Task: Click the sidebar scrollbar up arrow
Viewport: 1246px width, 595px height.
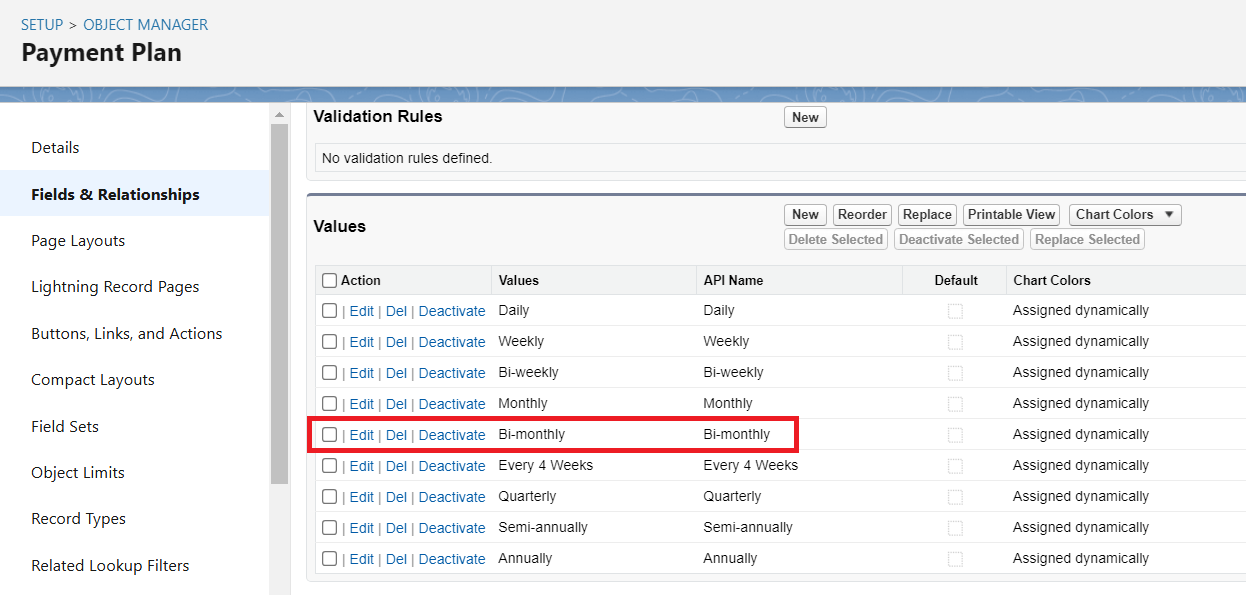Action: point(279,115)
